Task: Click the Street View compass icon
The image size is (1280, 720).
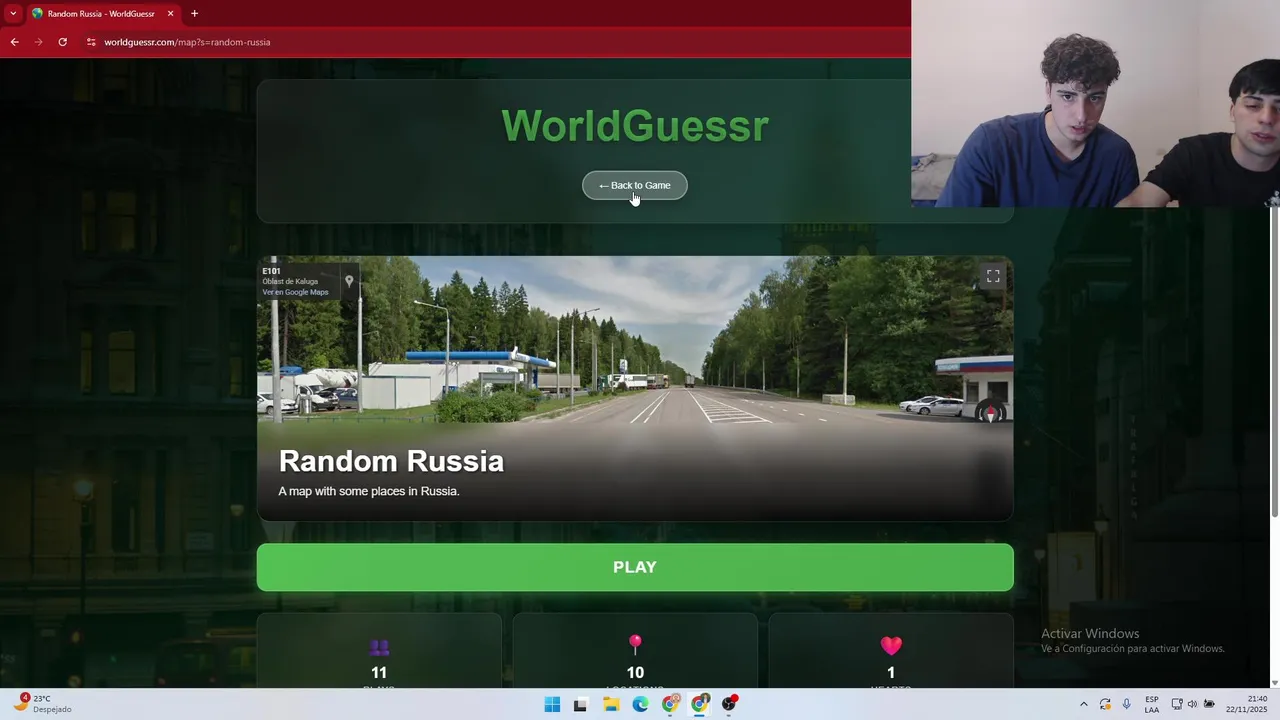Action: pos(990,411)
